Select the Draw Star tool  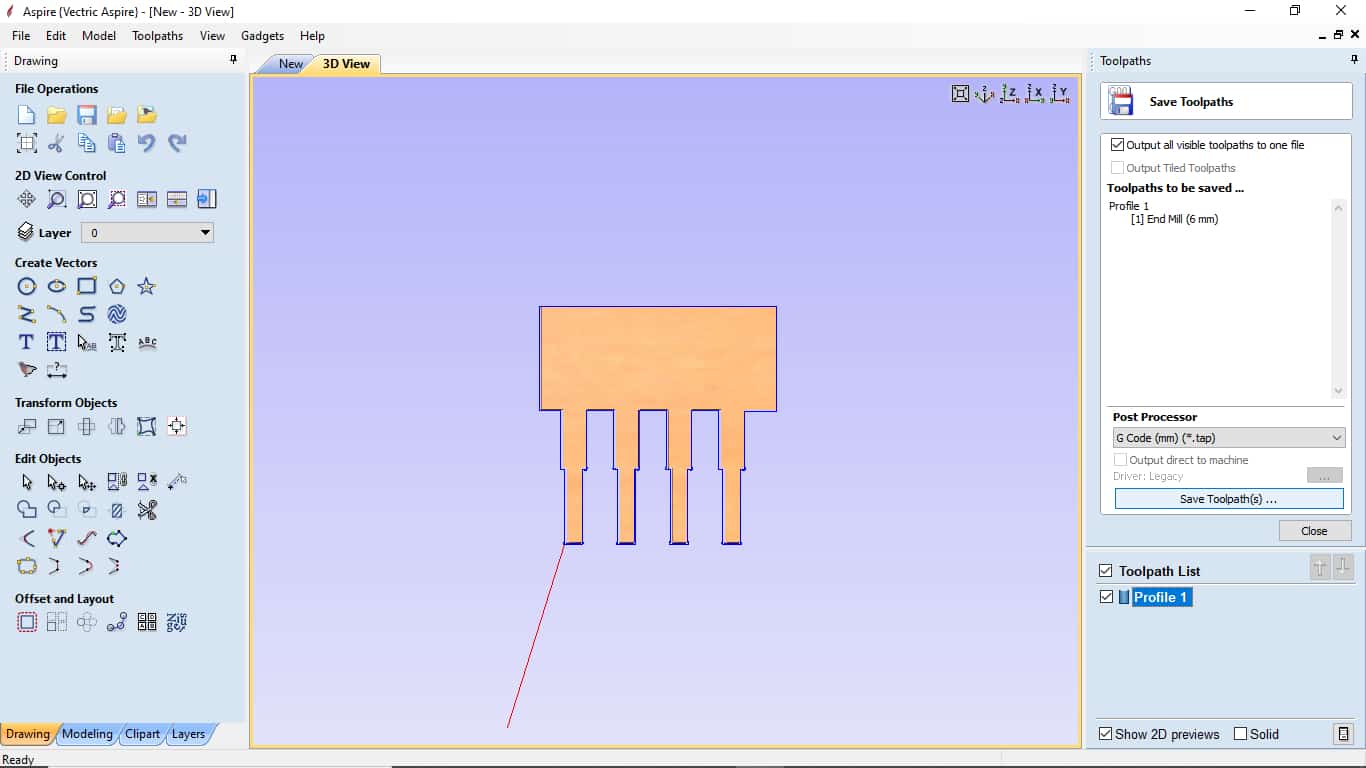[x=147, y=286]
